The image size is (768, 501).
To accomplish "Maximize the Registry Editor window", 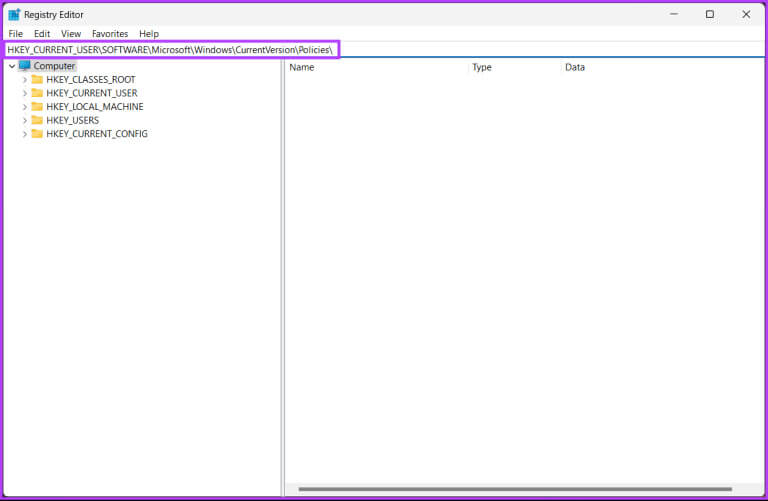I will pos(710,15).
